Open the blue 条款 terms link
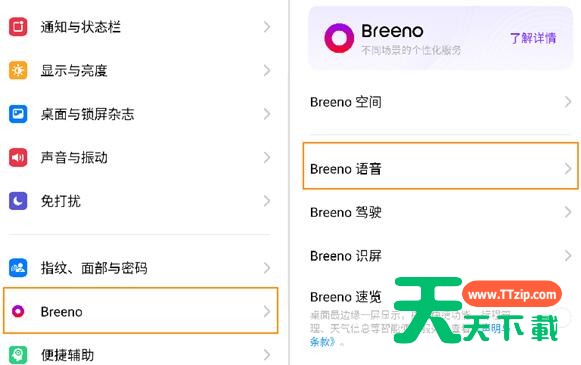The height and width of the screenshot is (365, 581). 322,342
